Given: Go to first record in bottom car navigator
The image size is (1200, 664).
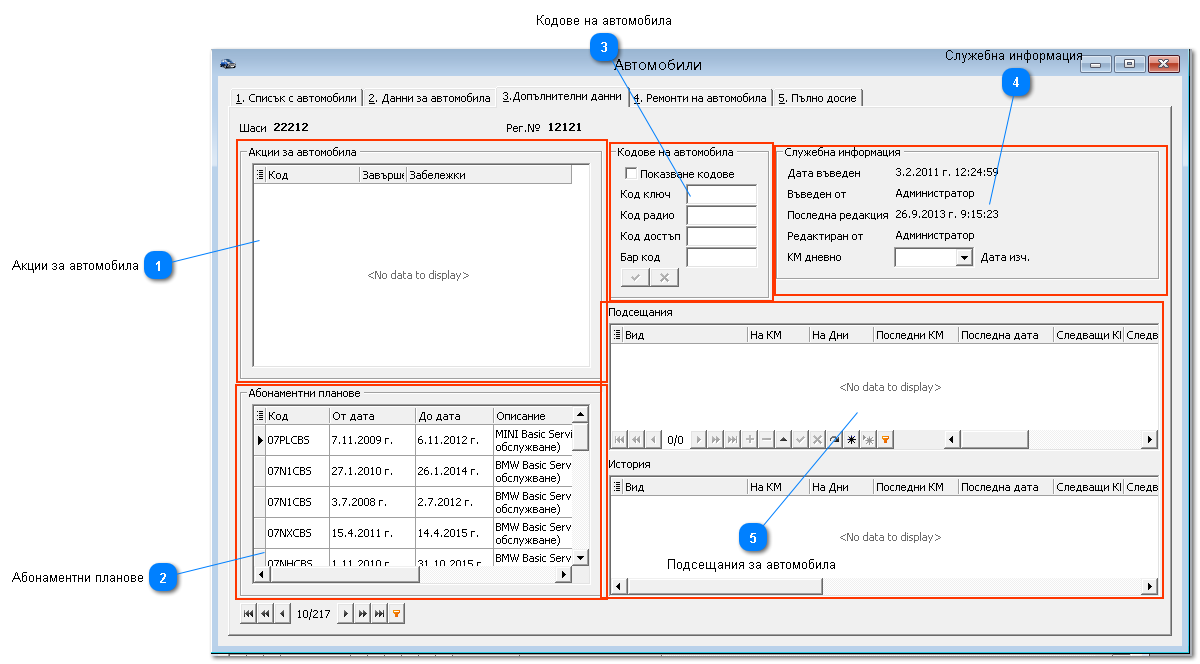Looking at the screenshot, I should click(x=249, y=614).
